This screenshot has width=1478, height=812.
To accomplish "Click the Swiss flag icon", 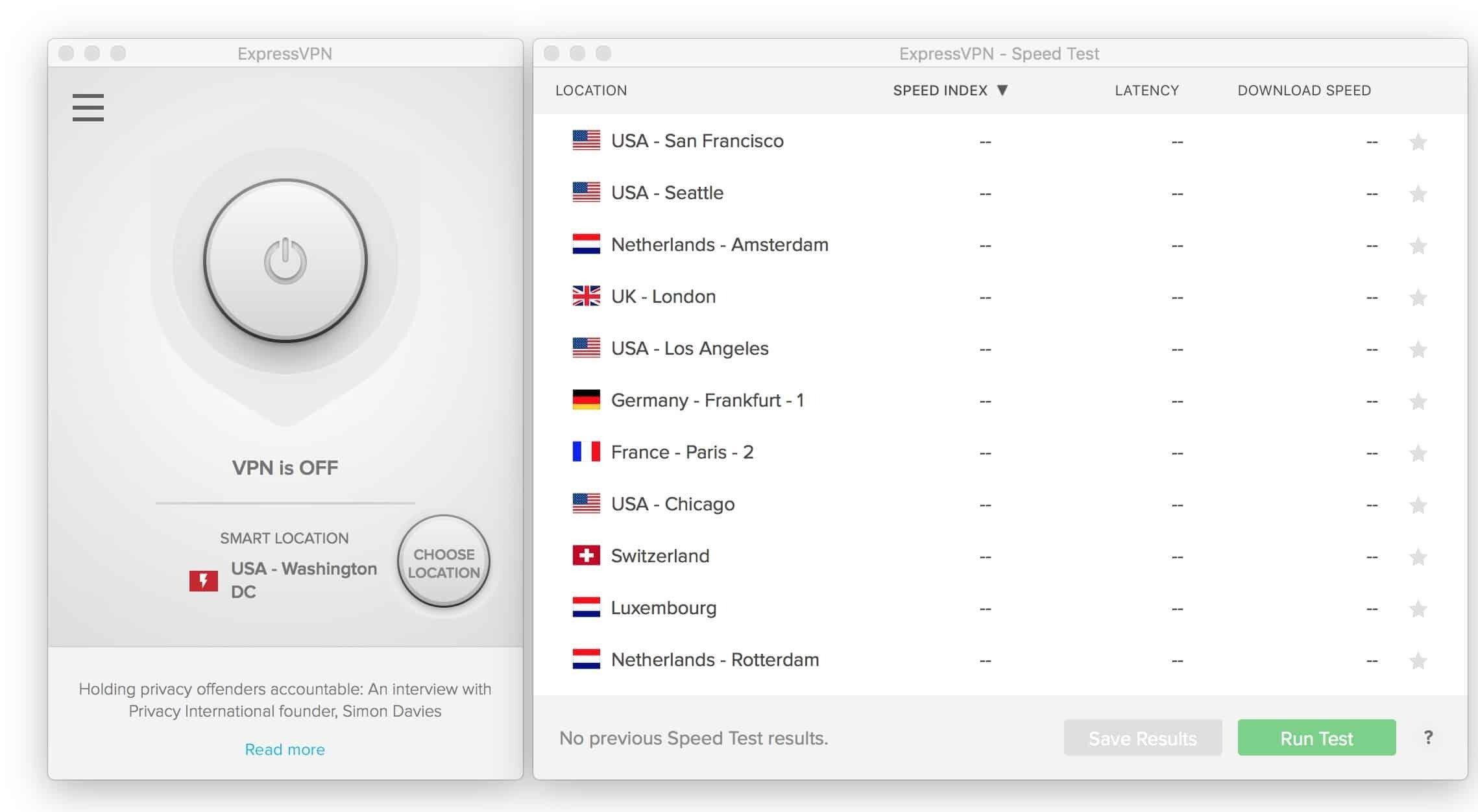I will tap(586, 556).
